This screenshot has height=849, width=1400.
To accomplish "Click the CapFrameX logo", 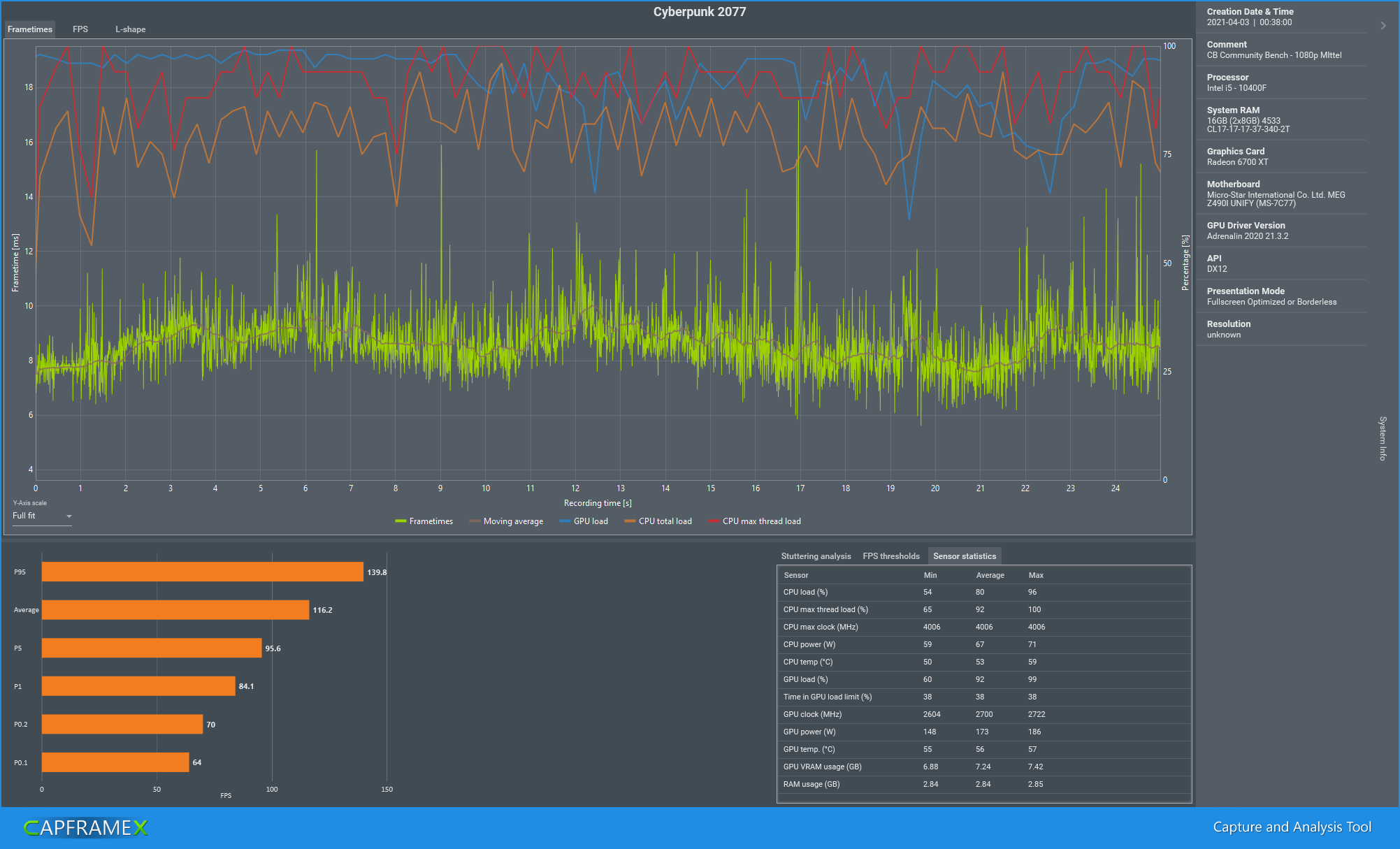I will [86, 828].
